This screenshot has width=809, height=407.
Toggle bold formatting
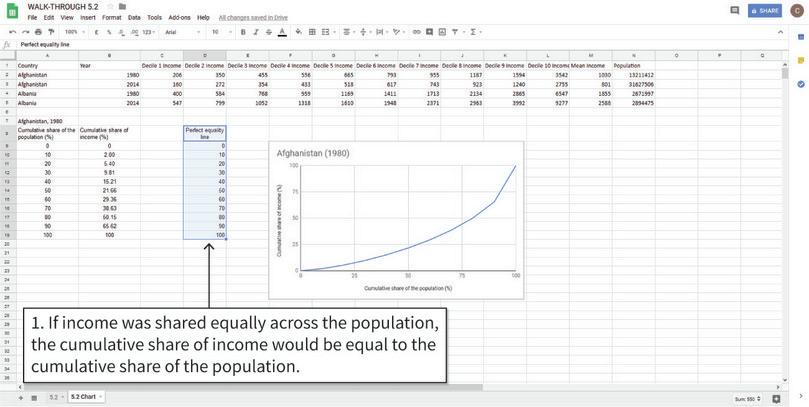(243, 32)
